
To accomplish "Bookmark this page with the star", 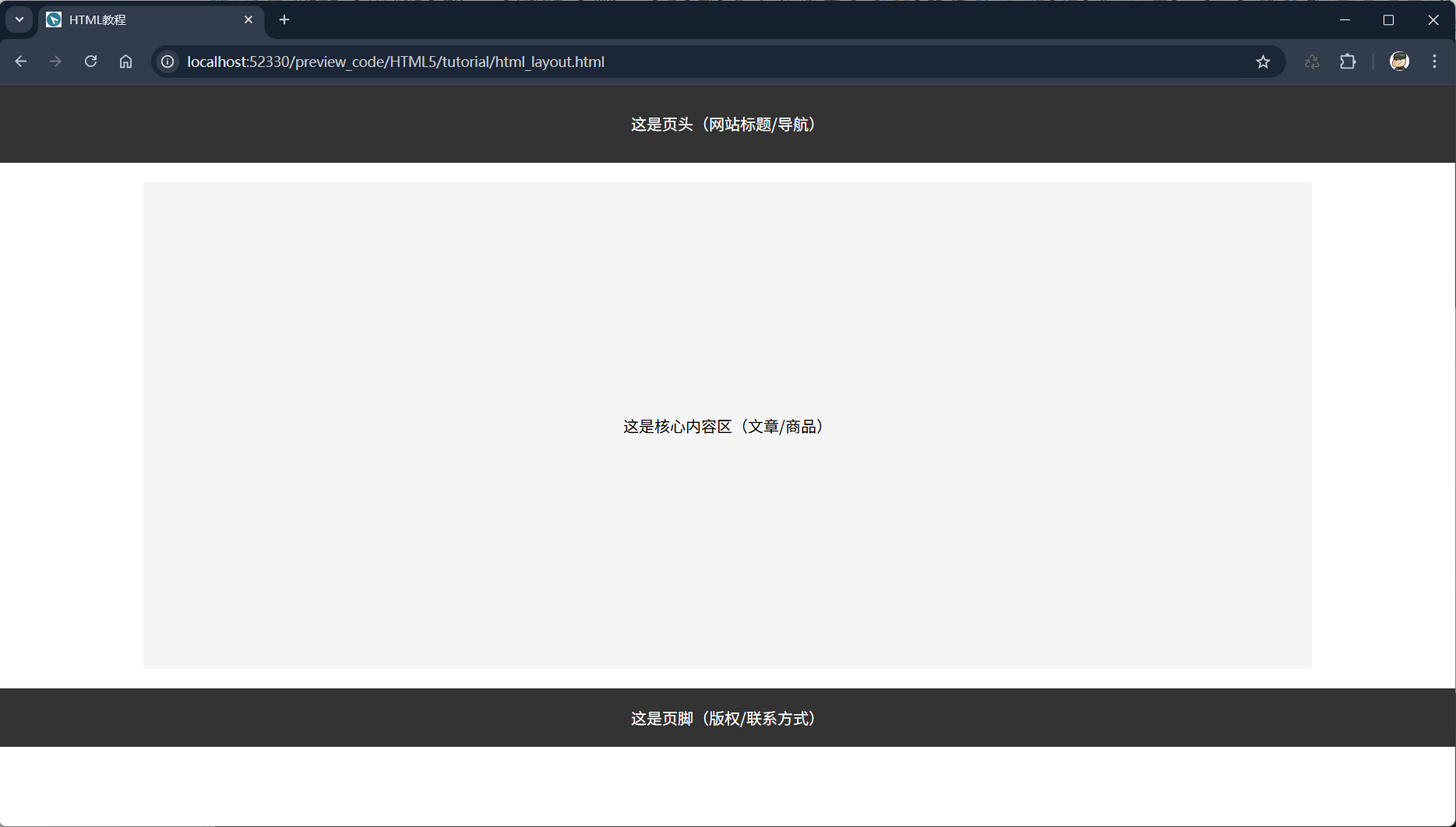I will 1263,62.
